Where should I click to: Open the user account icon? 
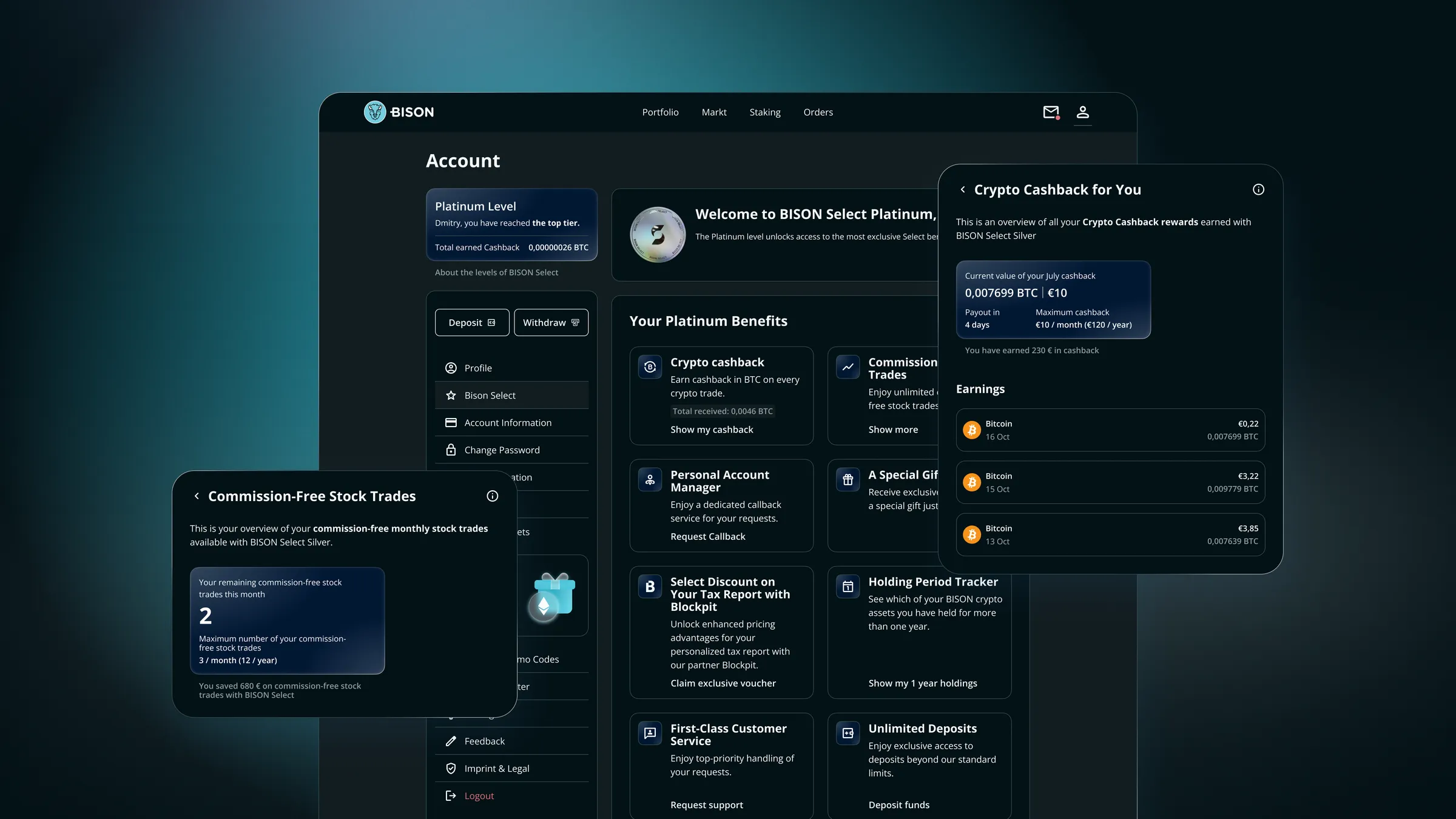(x=1083, y=112)
